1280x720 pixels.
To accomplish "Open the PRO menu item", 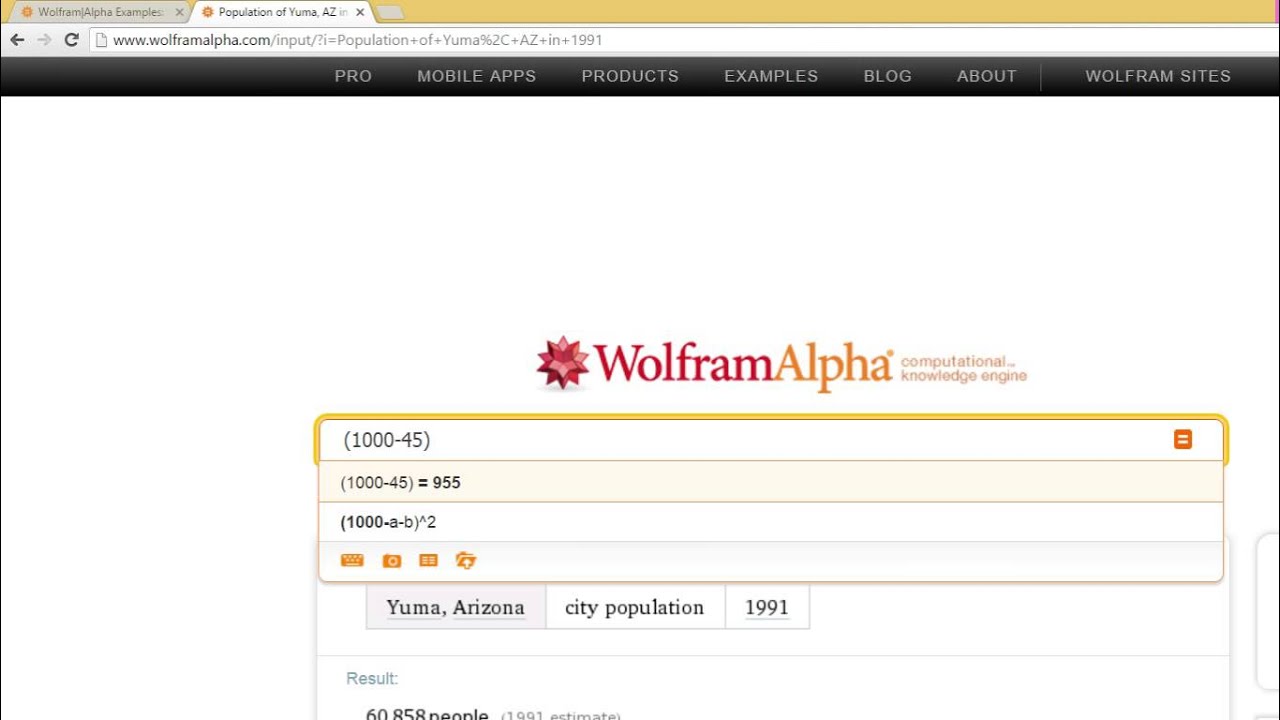I will [353, 76].
